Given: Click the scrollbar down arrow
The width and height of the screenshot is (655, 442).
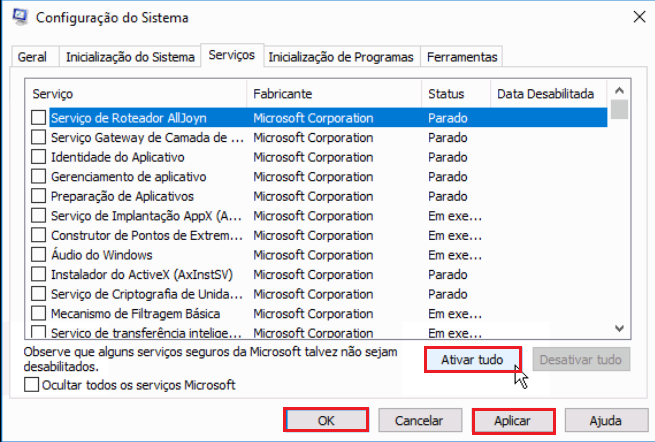Looking at the screenshot, I should click(x=619, y=329).
